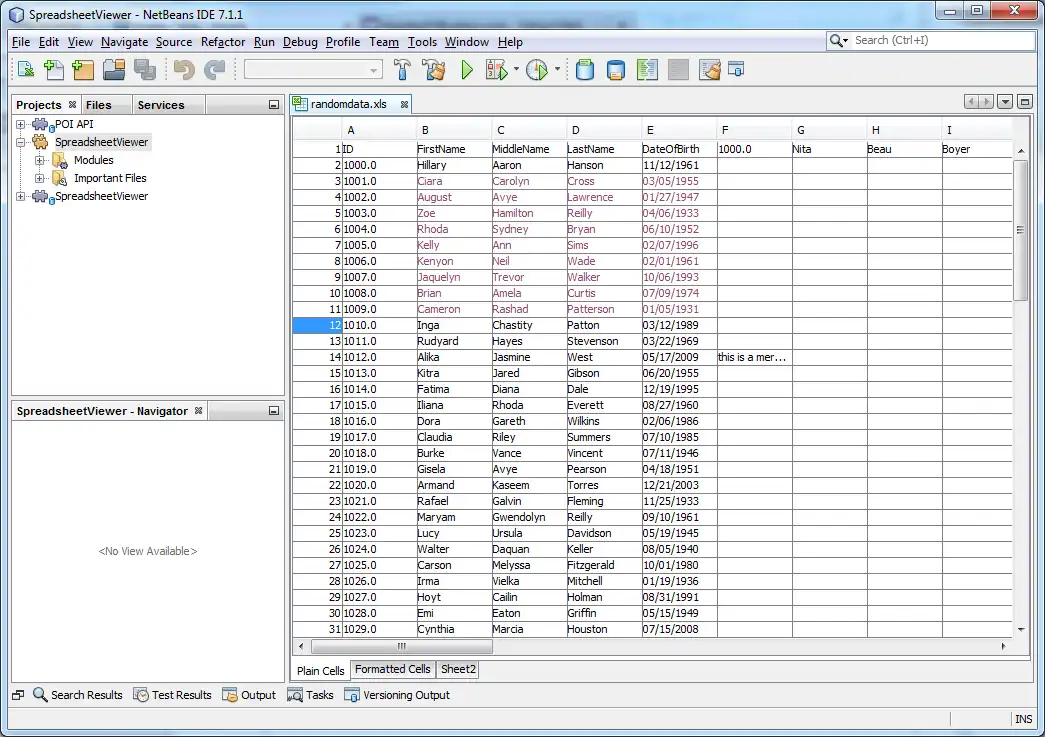Click the Profile Project clock icon
The width and height of the screenshot is (1045, 737).
(537, 70)
